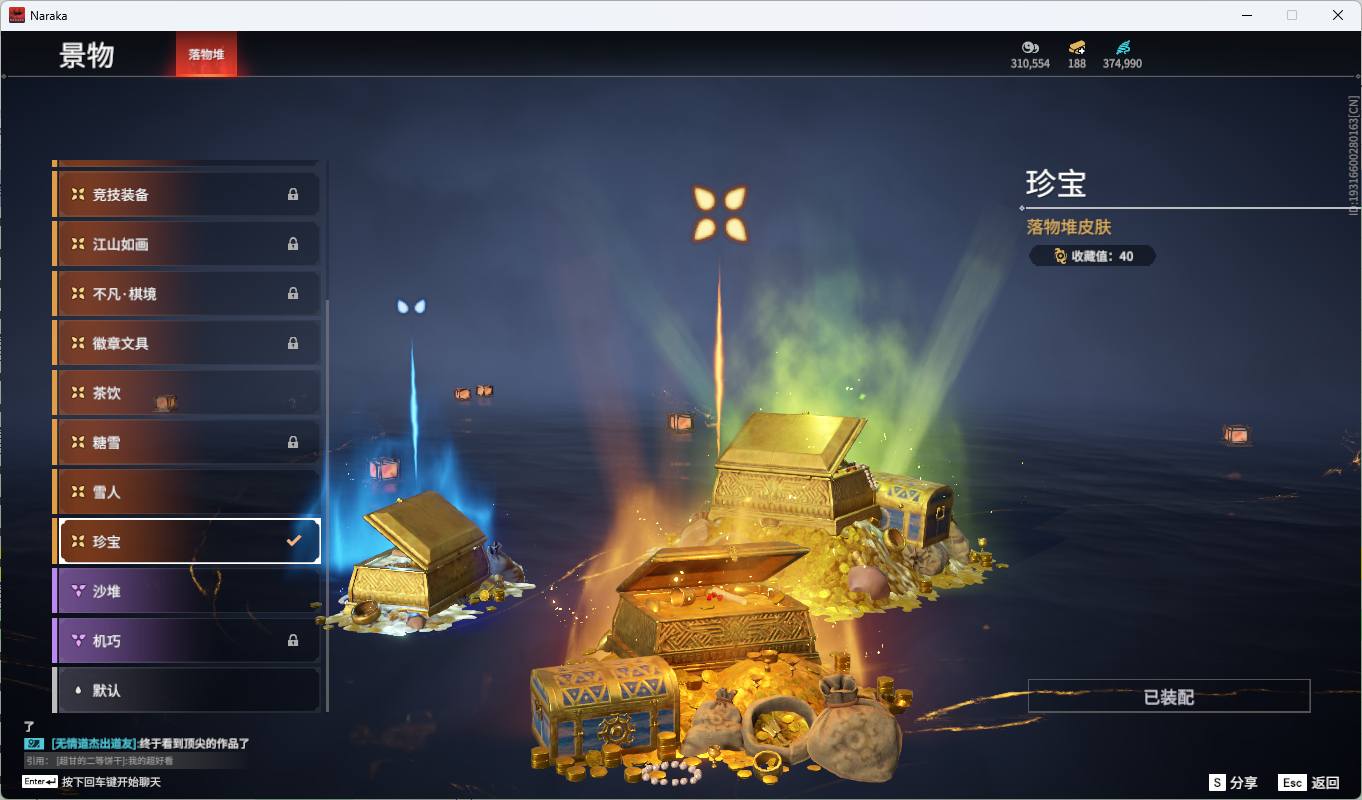The image size is (1362, 800).
Task: Click the 返回 back button
Action: [1309, 783]
